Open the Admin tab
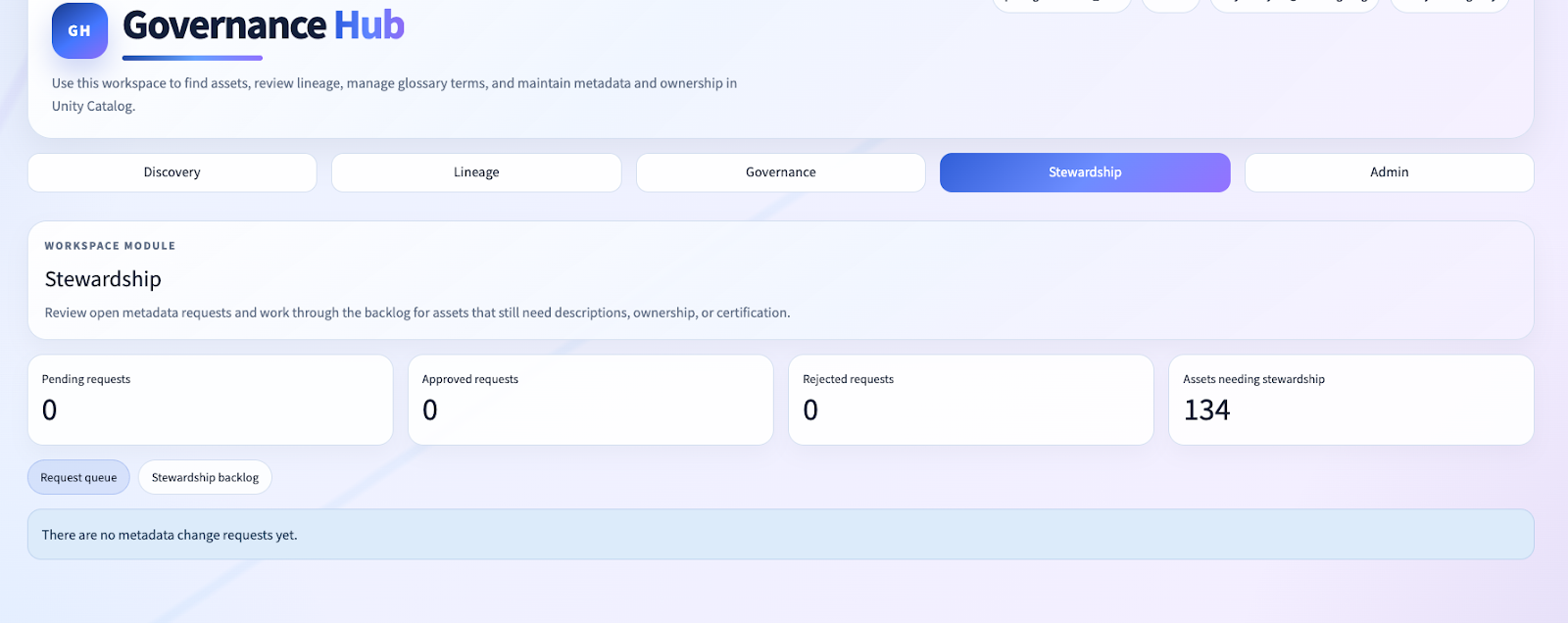The image size is (1568, 623). pos(1389,172)
